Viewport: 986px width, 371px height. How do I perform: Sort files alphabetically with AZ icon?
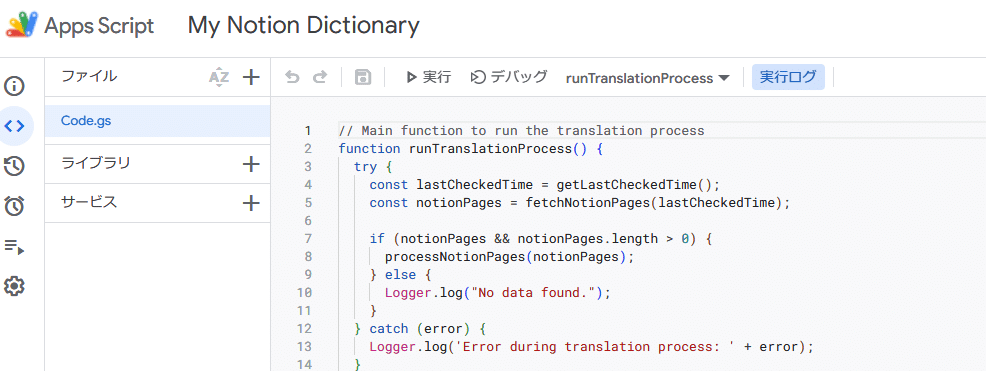point(219,77)
